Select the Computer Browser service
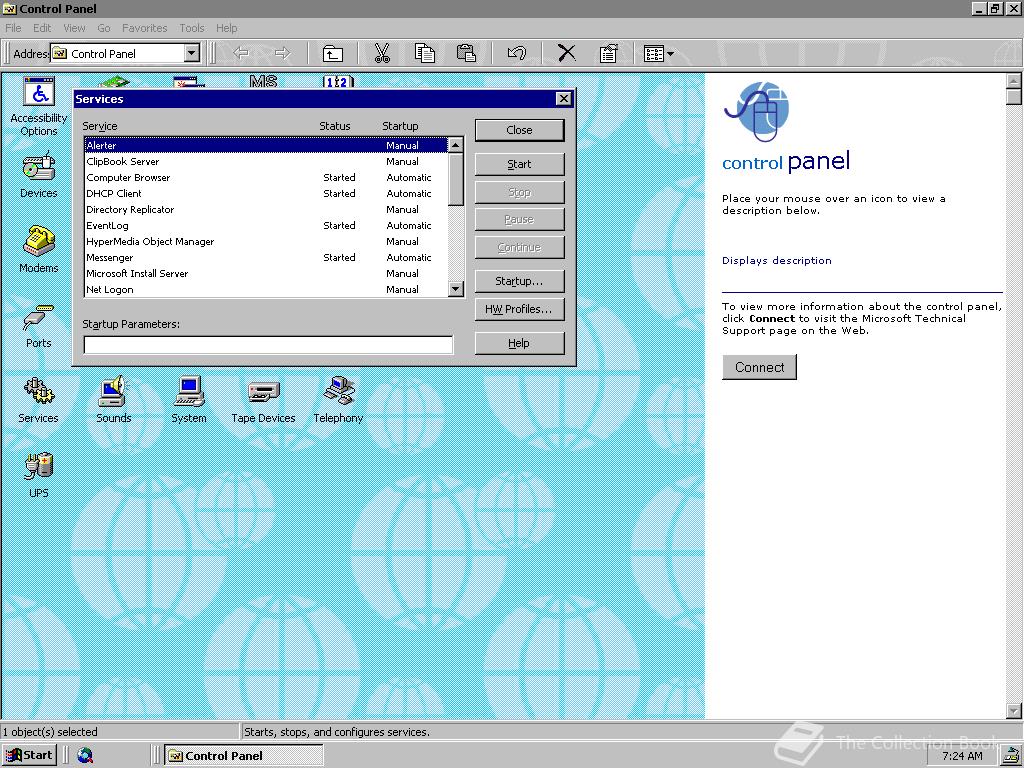 [266, 178]
